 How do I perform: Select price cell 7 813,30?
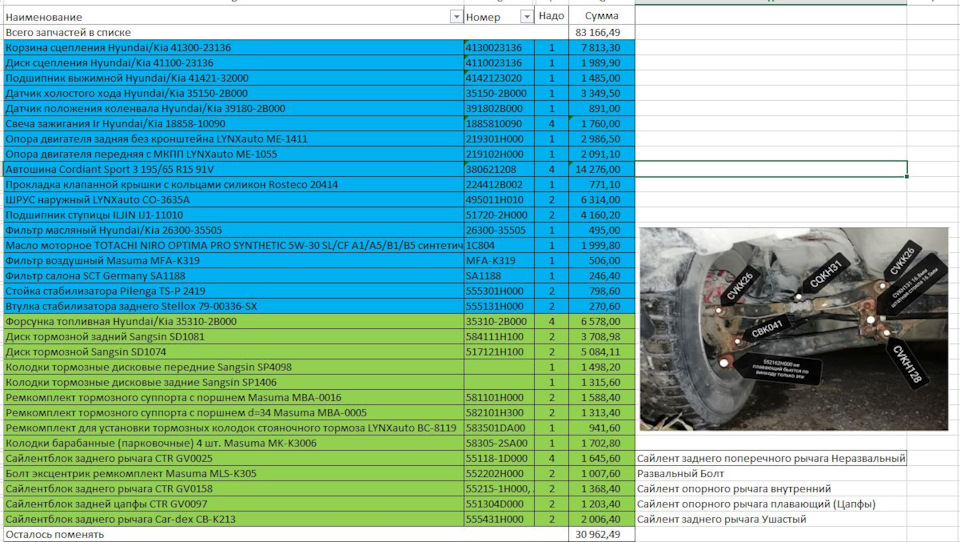coord(601,48)
